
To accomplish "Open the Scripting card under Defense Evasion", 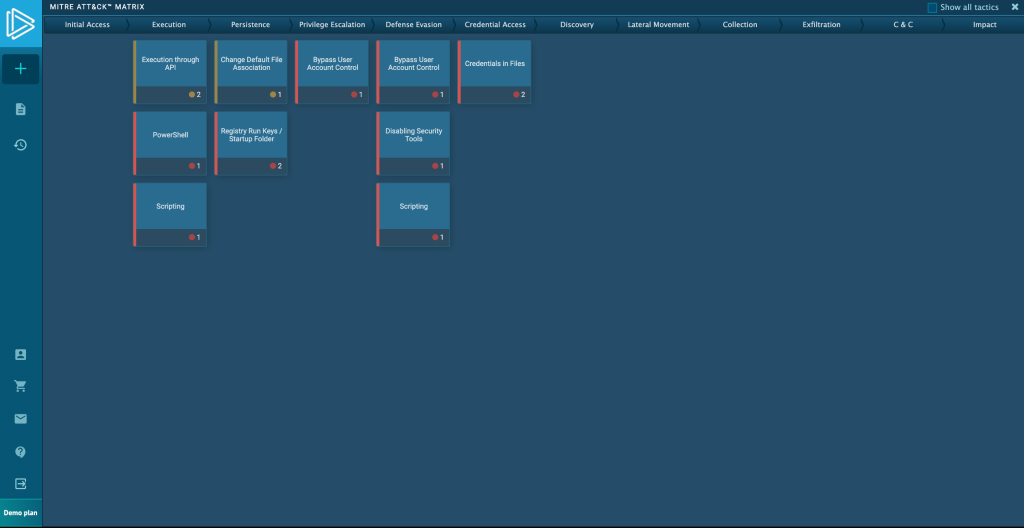I will [x=413, y=214].
